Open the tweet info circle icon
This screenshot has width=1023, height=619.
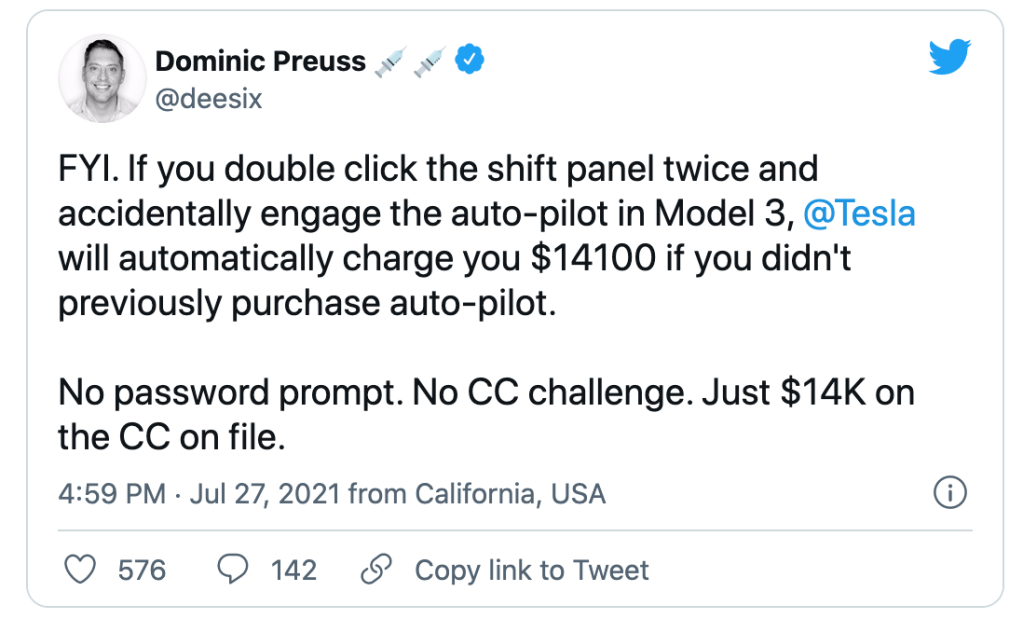tap(948, 492)
